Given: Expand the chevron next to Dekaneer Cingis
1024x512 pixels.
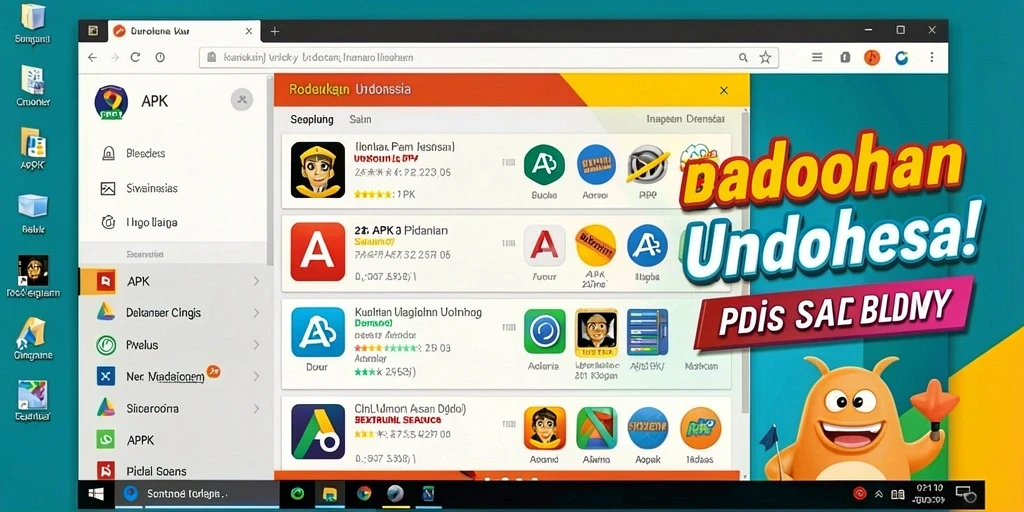Looking at the screenshot, I should pos(256,313).
